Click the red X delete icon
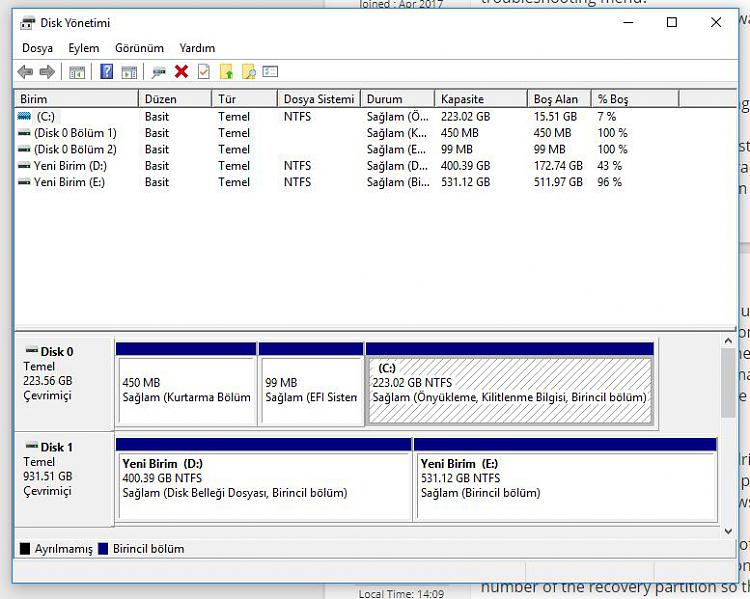 [181, 72]
